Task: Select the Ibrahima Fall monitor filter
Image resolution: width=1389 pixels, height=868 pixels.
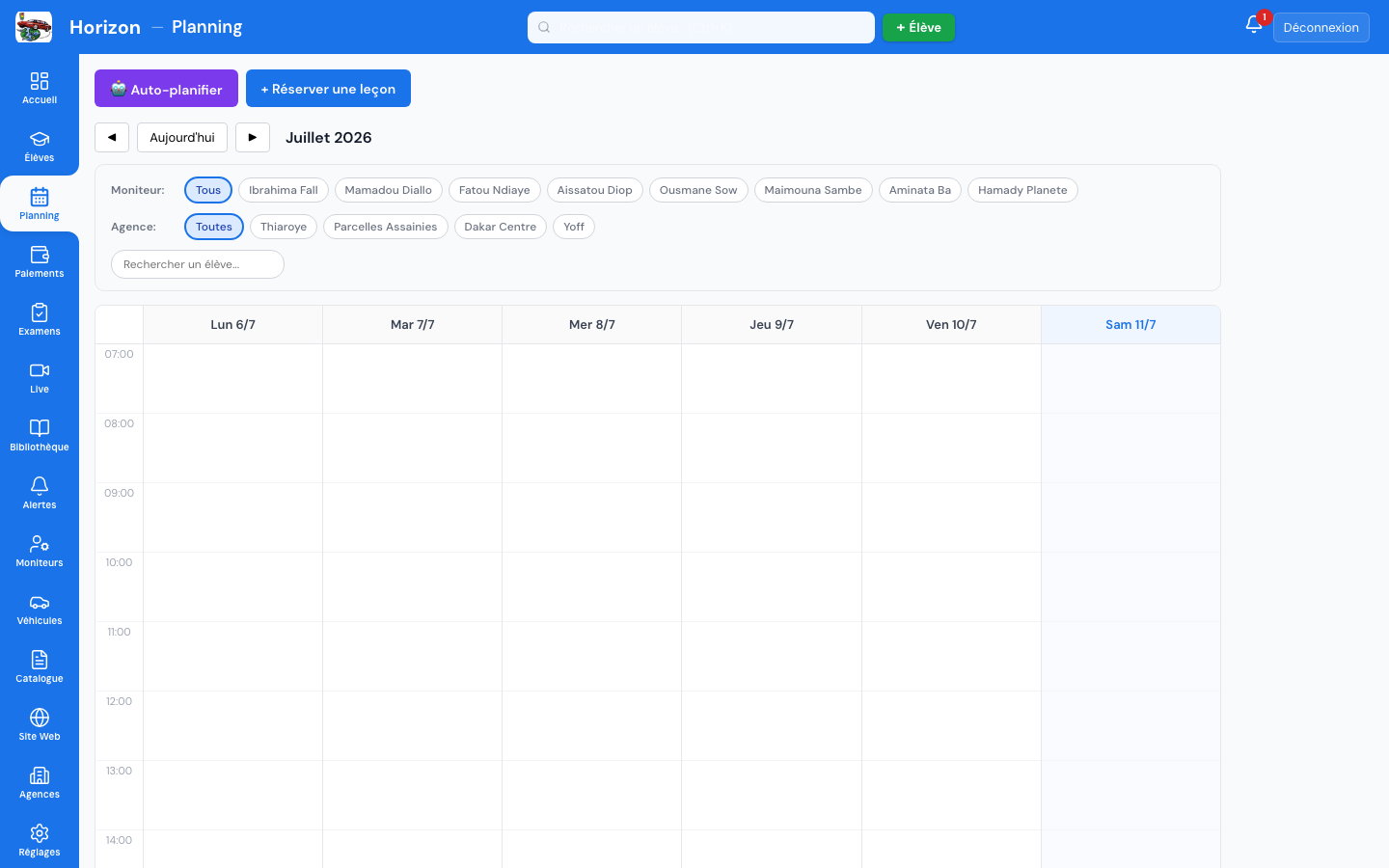Action: (x=284, y=190)
